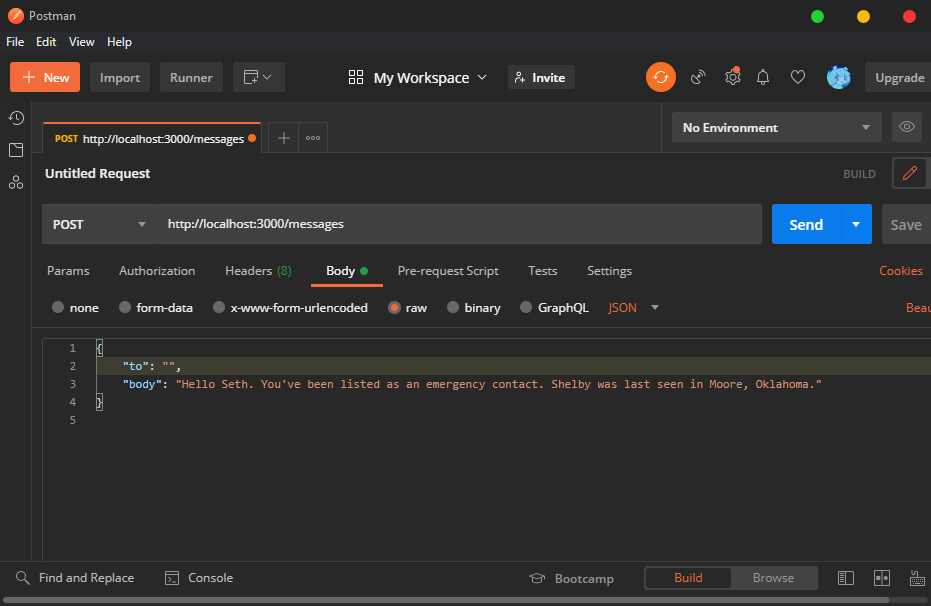931x606 pixels.
Task: Open the Cookies link
Action: (901, 271)
